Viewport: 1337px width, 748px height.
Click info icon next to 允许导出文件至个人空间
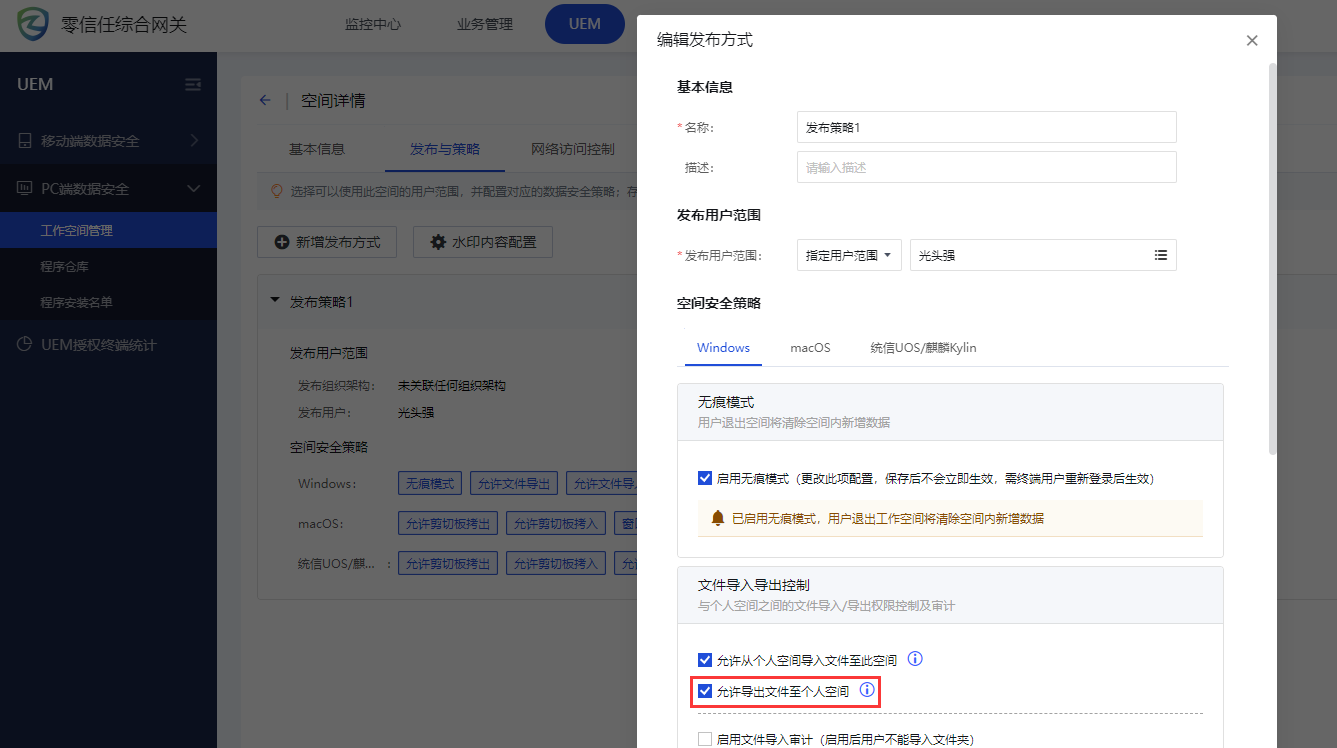[x=867, y=690]
